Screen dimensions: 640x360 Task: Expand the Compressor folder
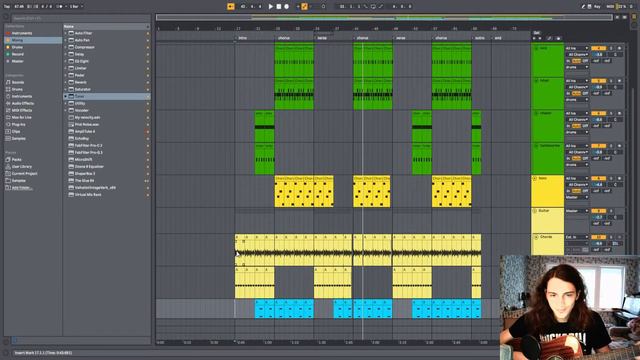click(x=65, y=47)
